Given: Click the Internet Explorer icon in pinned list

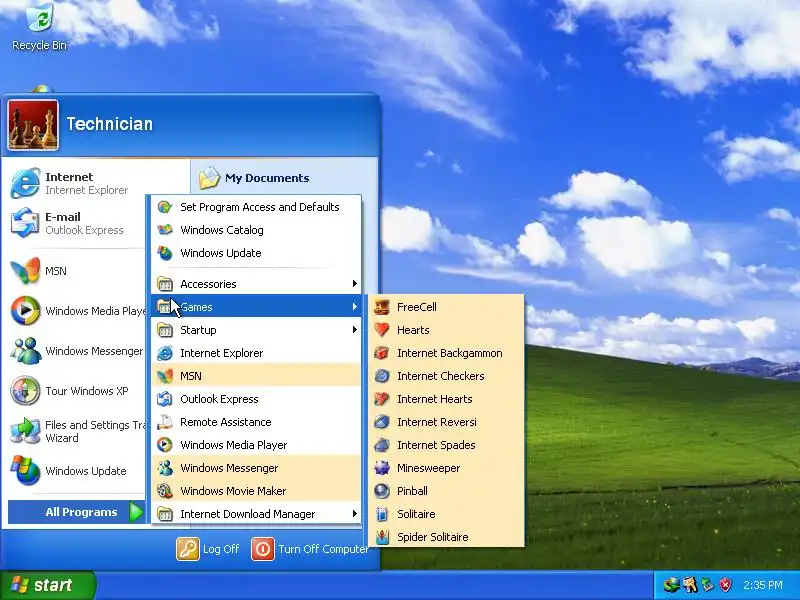Looking at the screenshot, I should pyautogui.click(x=25, y=183).
